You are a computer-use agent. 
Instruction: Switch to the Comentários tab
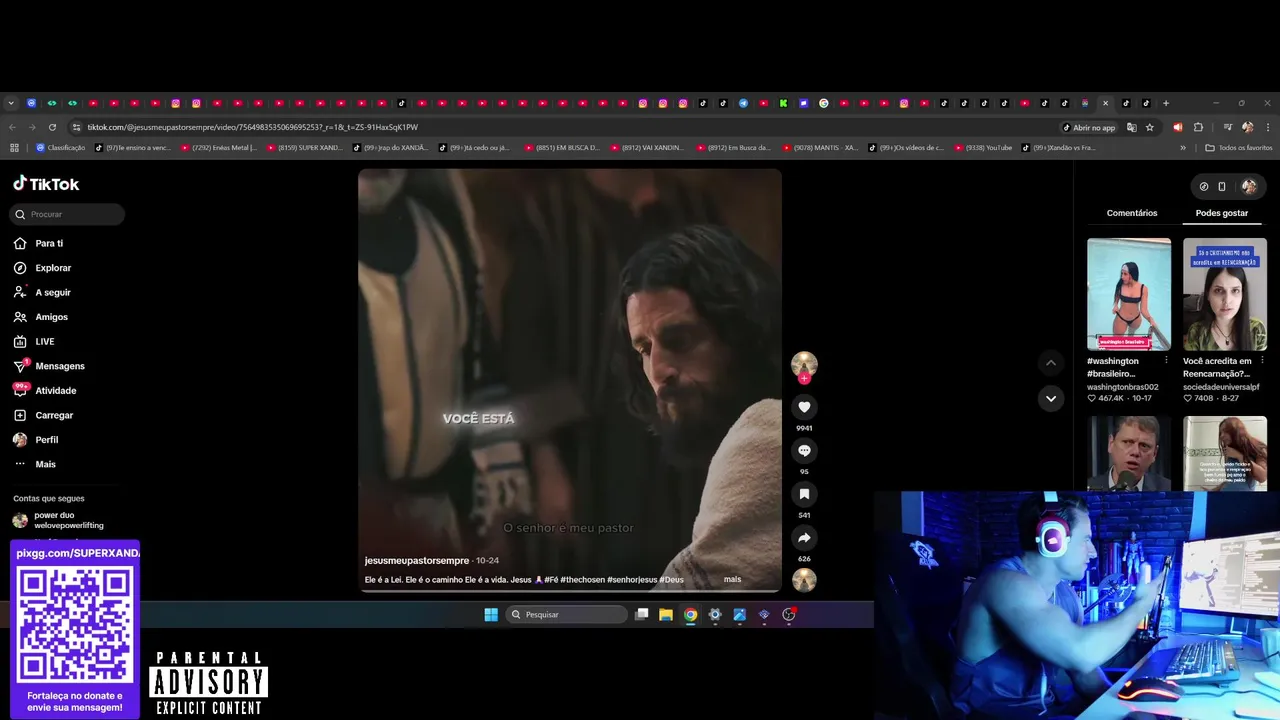pyautogui.click(x=1132, y=213)
